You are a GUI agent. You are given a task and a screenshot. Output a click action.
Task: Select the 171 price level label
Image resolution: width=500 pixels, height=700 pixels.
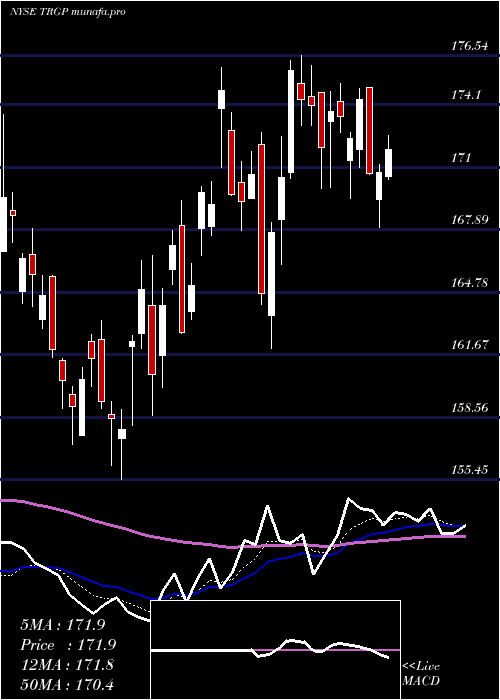(x=462, y=158)
